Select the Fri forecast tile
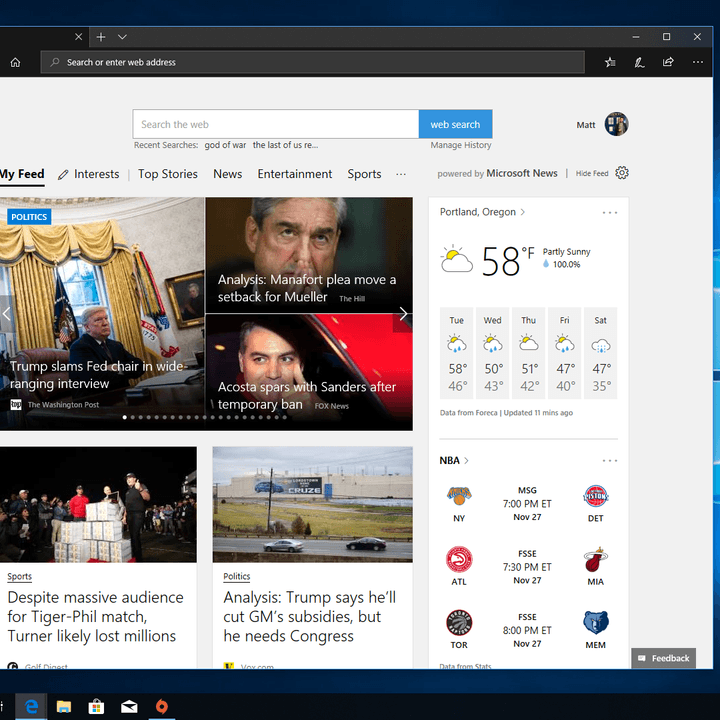This screenshot has width=720, height=720. [x=564, y=353]
